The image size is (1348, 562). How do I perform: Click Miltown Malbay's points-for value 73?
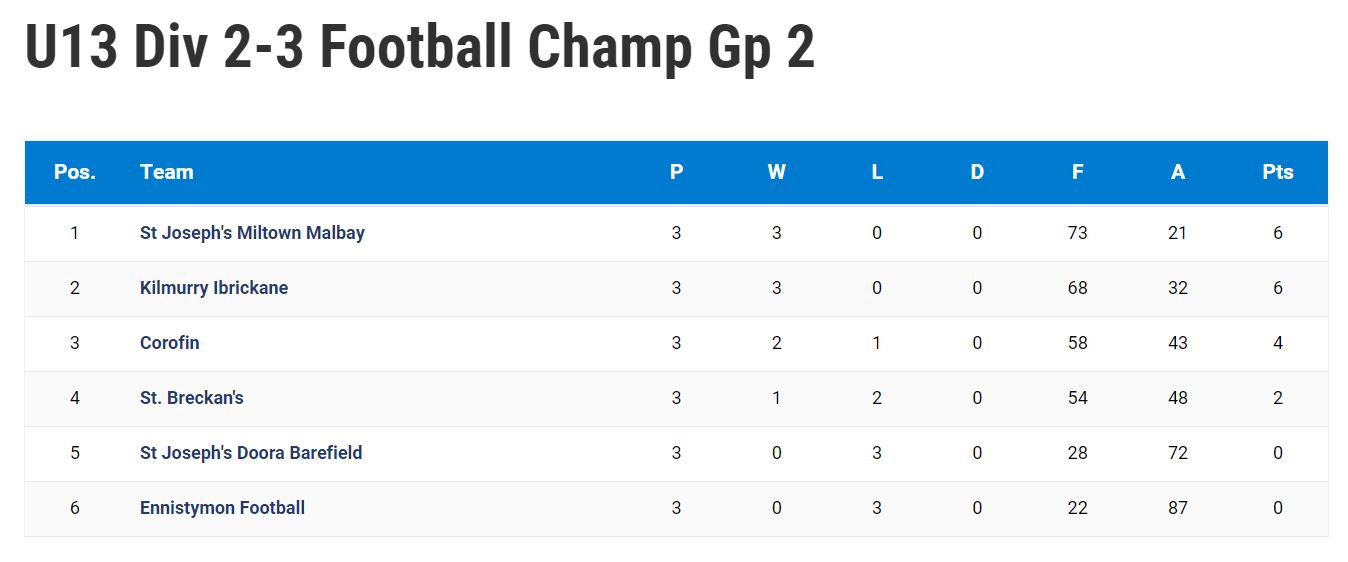1077,233
